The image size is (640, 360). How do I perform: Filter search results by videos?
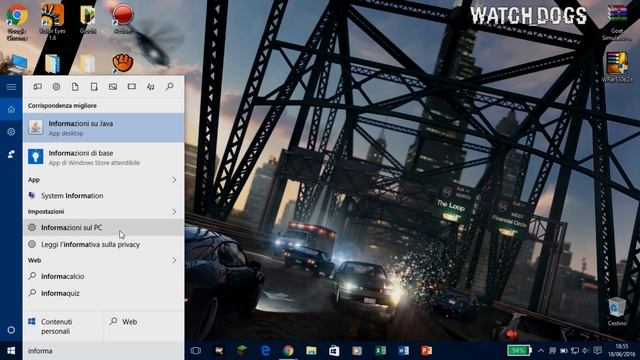coord(131,87)
